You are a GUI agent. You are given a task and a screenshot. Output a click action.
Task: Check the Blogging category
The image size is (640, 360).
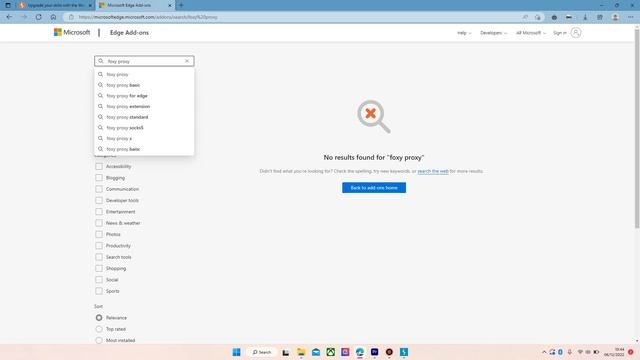(x=99, y=178)
